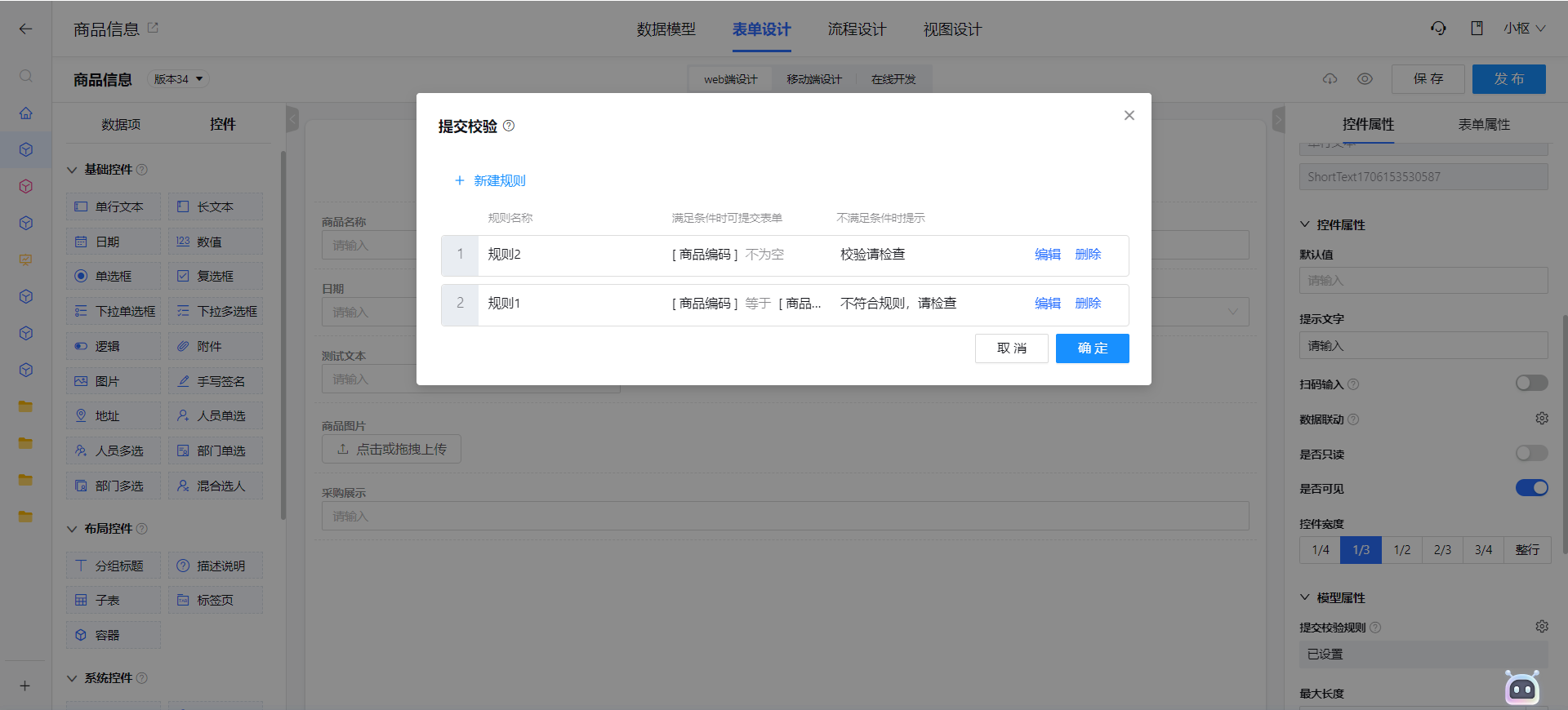Add the 日期 control
This screenshot has height=710, width=1568.
tap(114, 242)
